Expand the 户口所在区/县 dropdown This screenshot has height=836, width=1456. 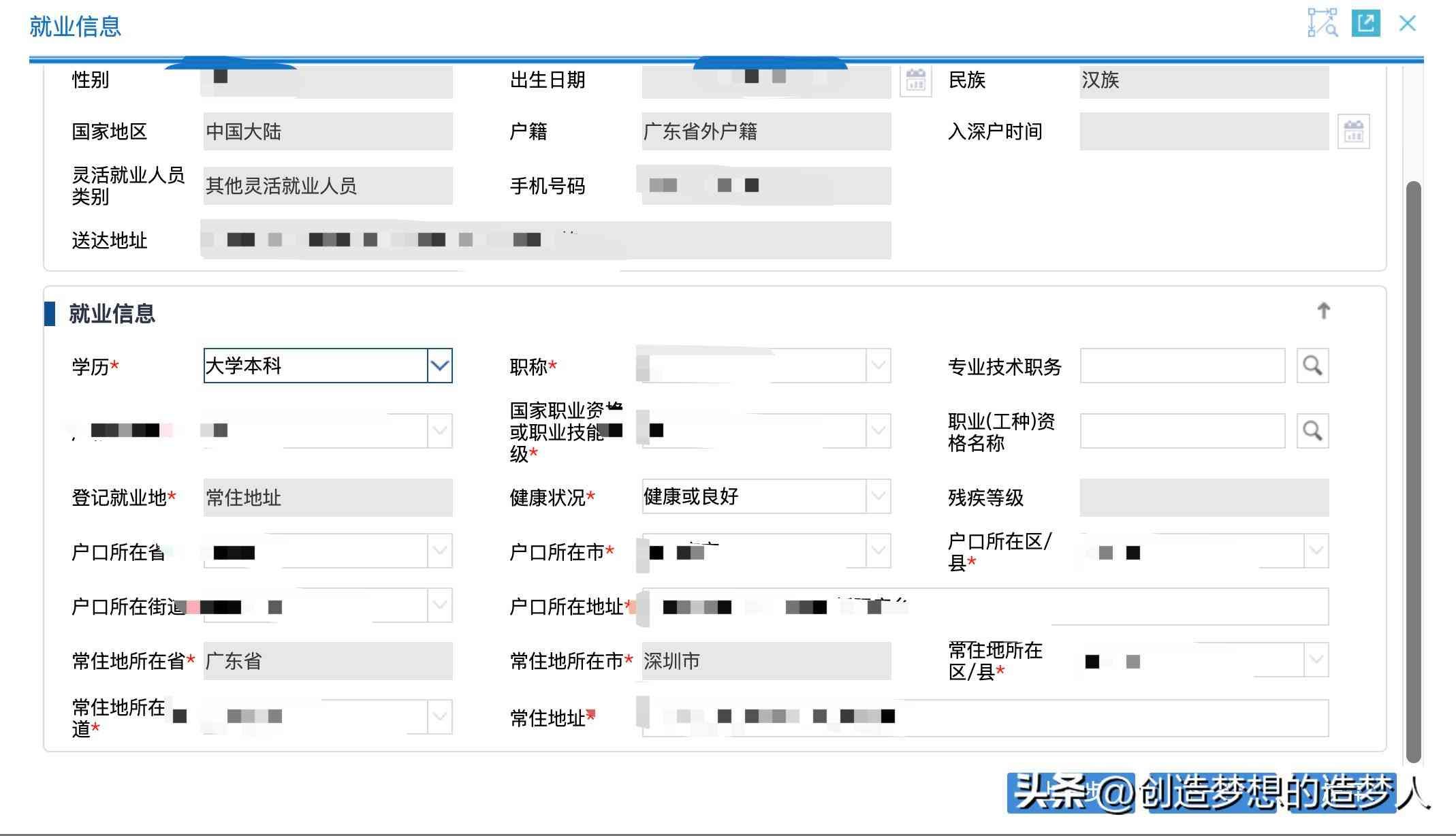[1316, 551]
